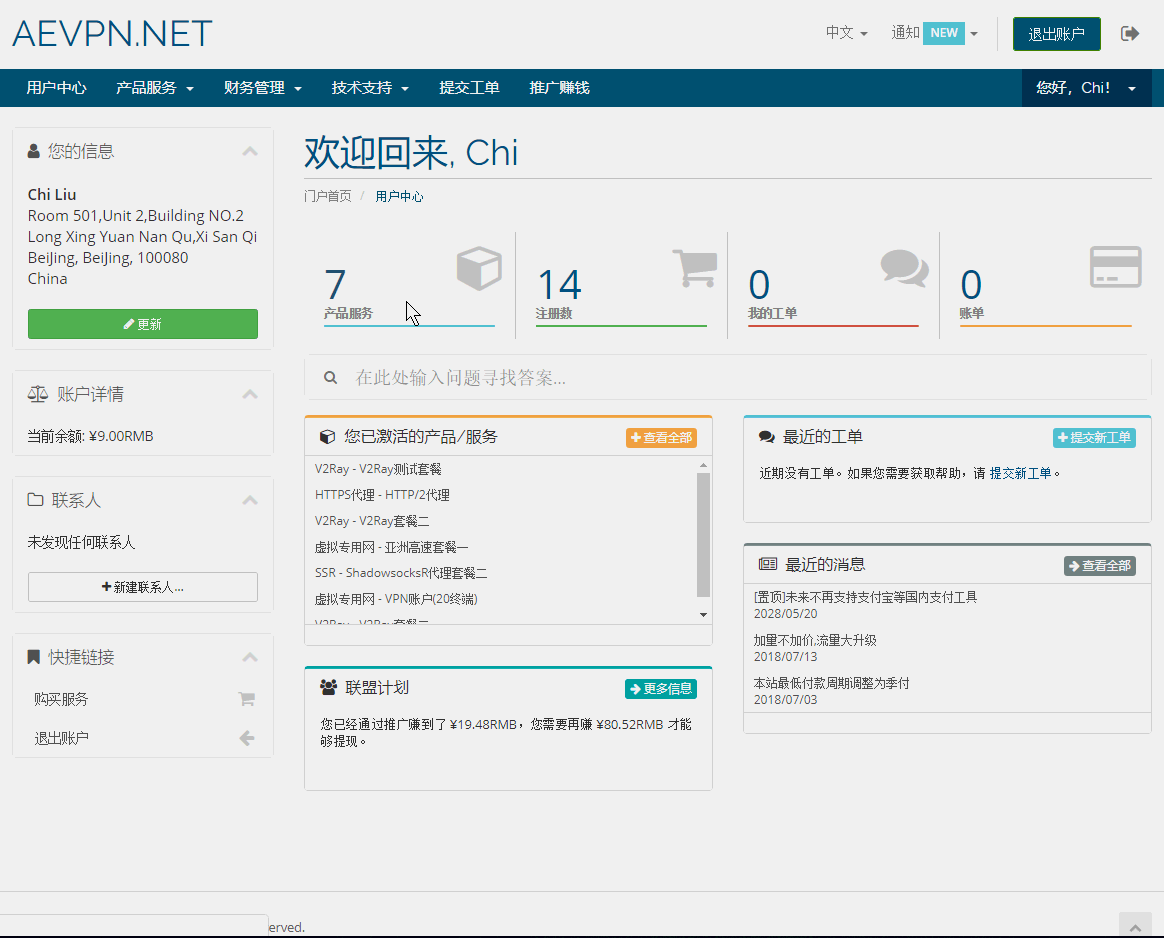Click the search magnifier icon
The width and height of the screenshot is (1164, 938).
330,378
